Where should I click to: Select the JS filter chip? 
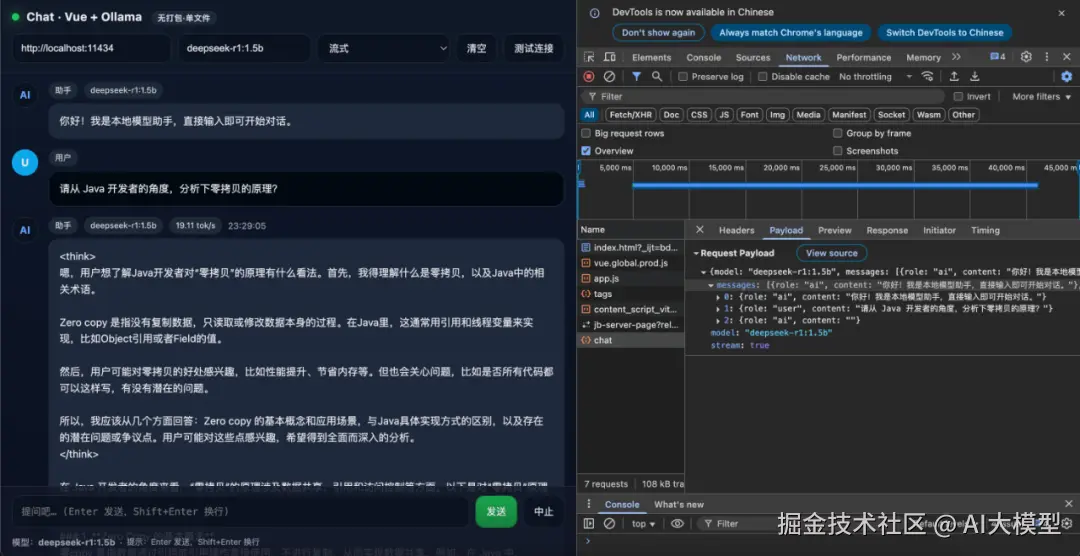pos(724,115)
